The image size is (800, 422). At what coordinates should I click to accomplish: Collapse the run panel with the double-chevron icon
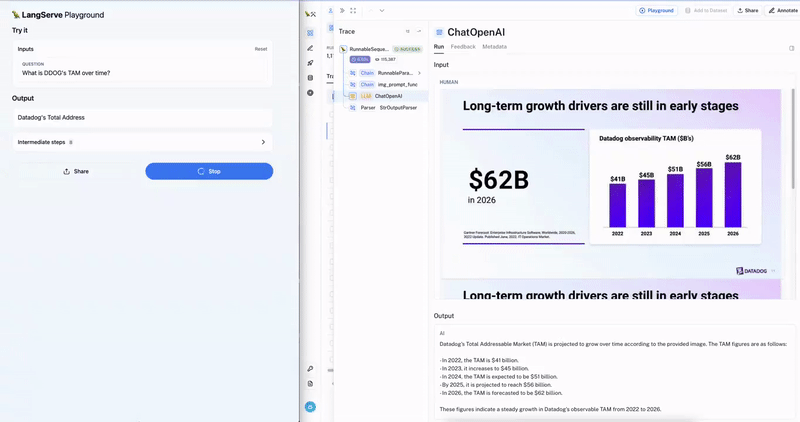click(x=342, y=10)
